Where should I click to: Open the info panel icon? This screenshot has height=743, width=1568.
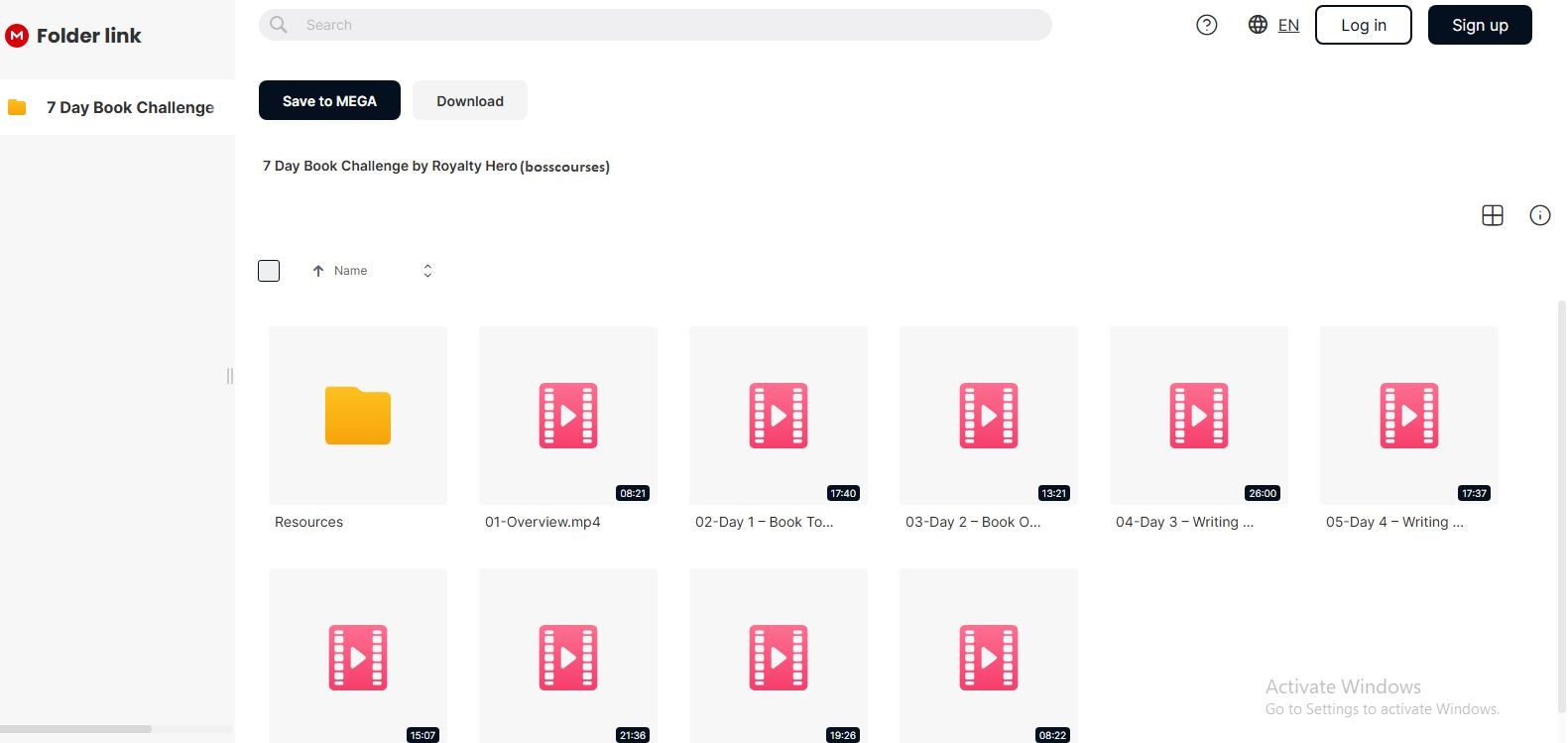click(1539, 215)
